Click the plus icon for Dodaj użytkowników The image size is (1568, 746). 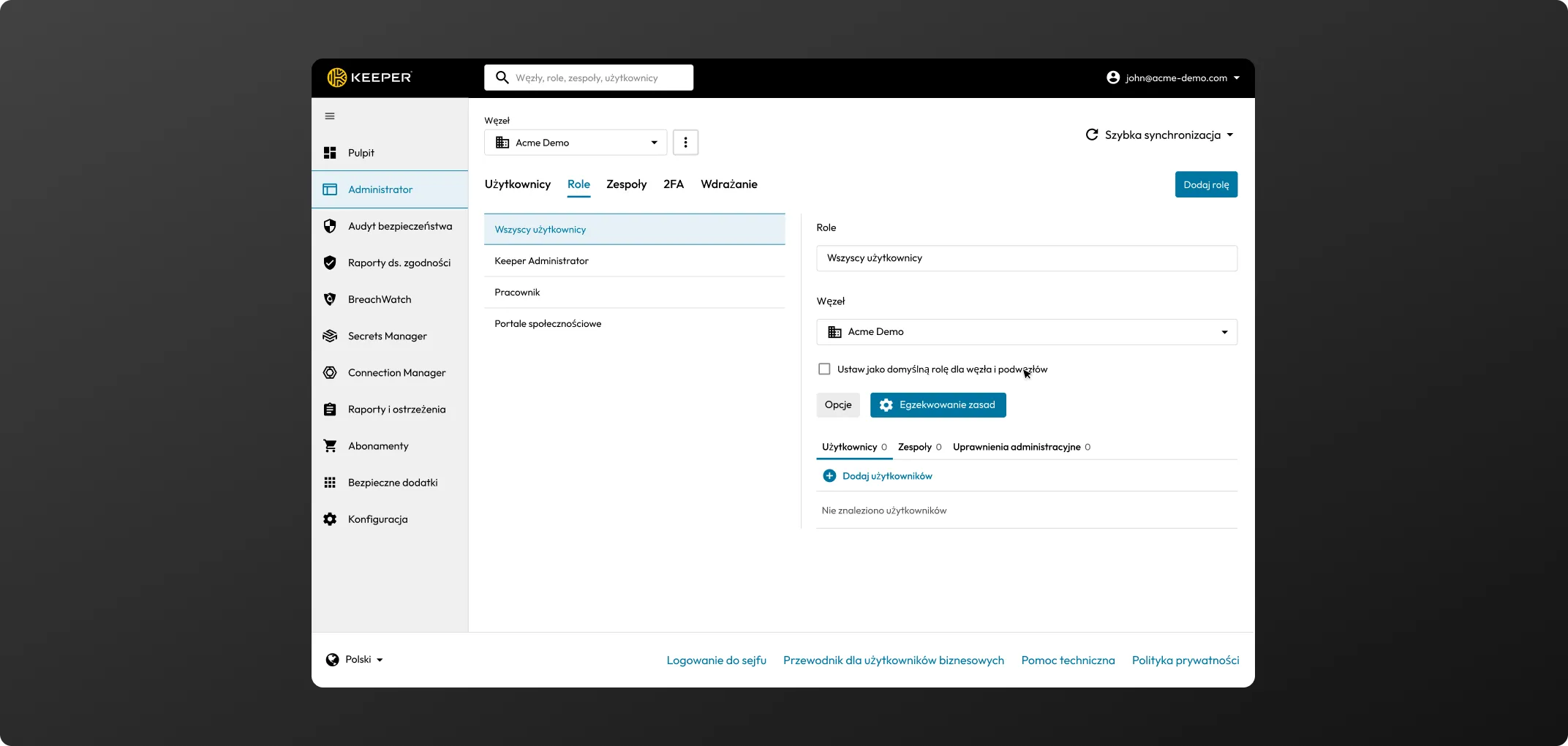(829, 476)
